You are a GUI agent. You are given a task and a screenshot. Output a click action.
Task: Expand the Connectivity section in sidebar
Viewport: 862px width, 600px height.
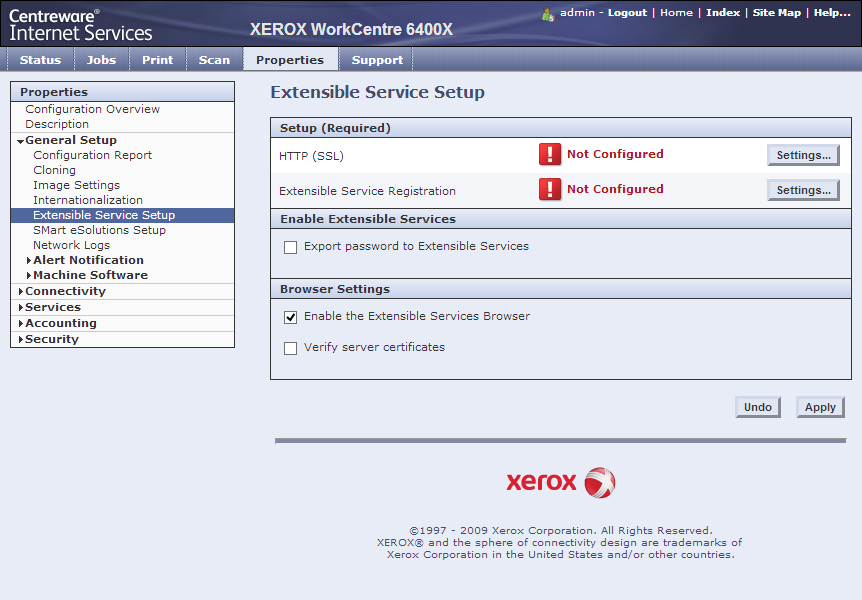point(21,292)
